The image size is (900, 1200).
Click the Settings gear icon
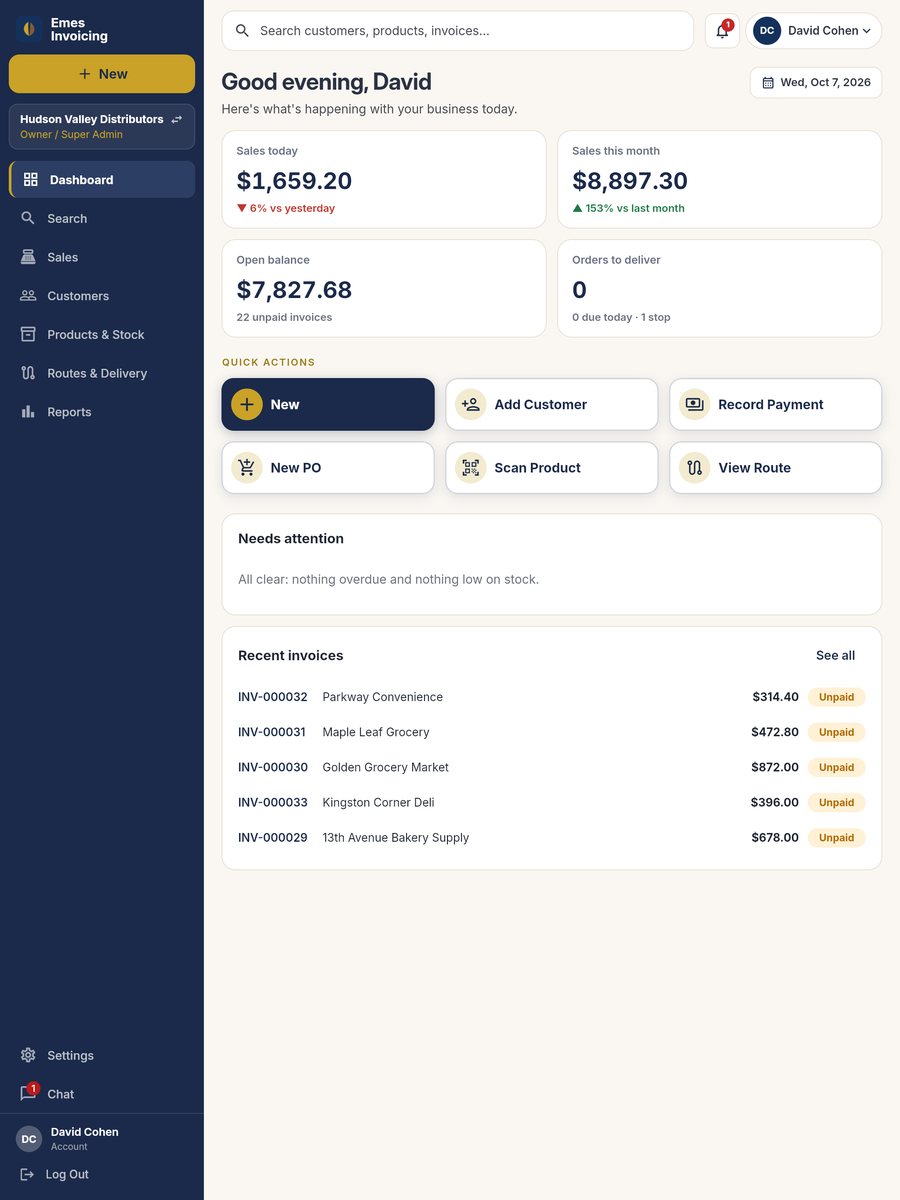point(28,1055)
